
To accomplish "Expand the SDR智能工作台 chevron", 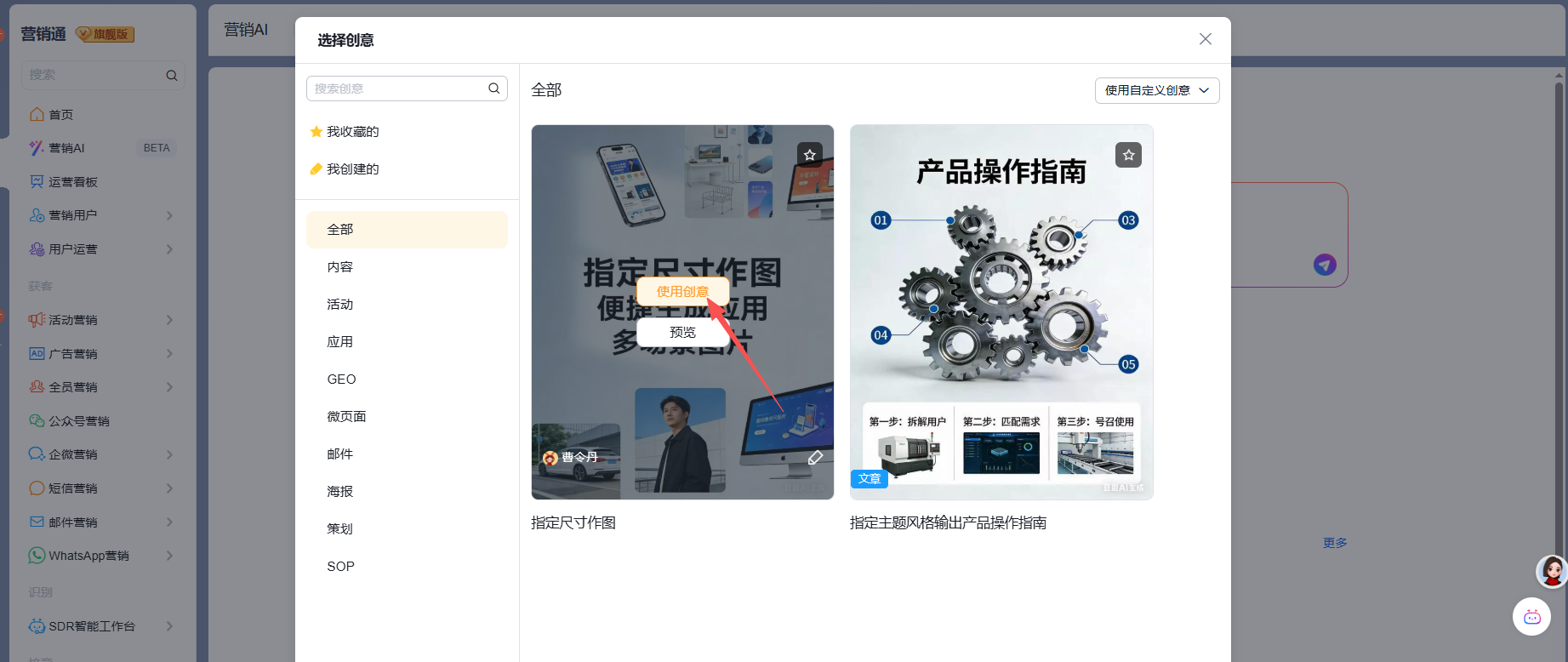I will 169,626.
